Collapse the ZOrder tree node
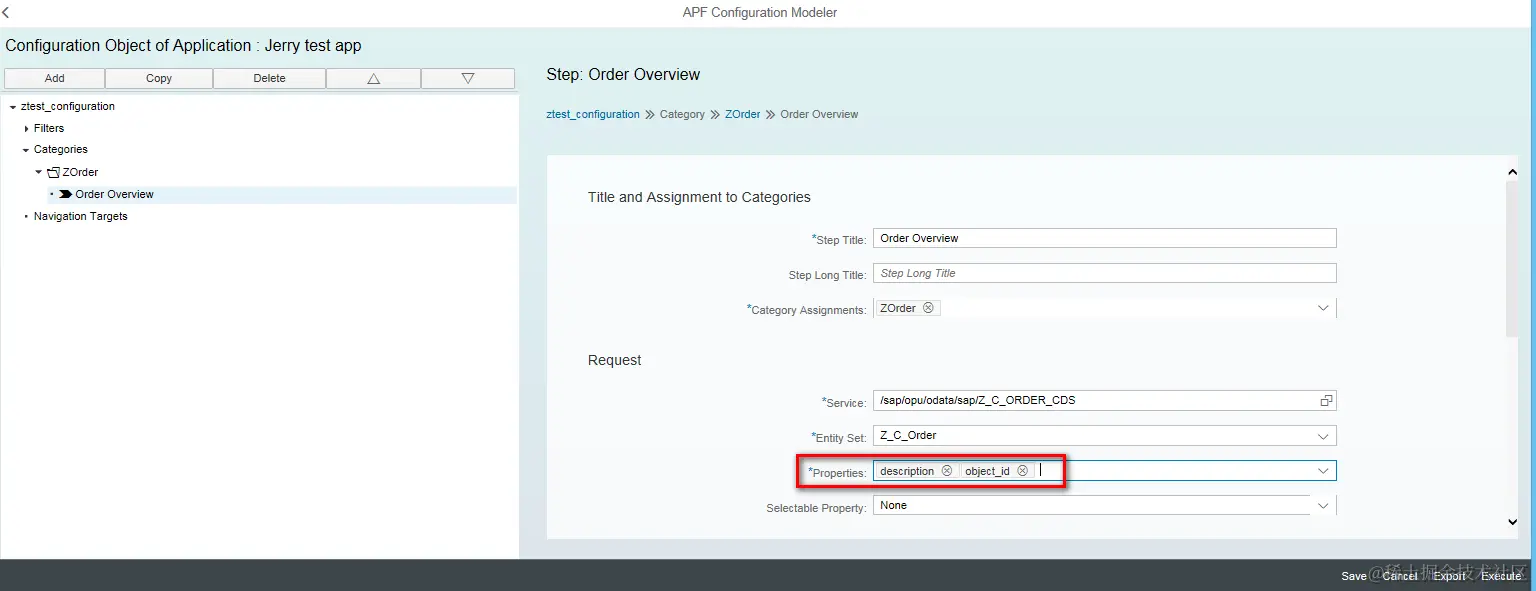 tap(39, 172)
